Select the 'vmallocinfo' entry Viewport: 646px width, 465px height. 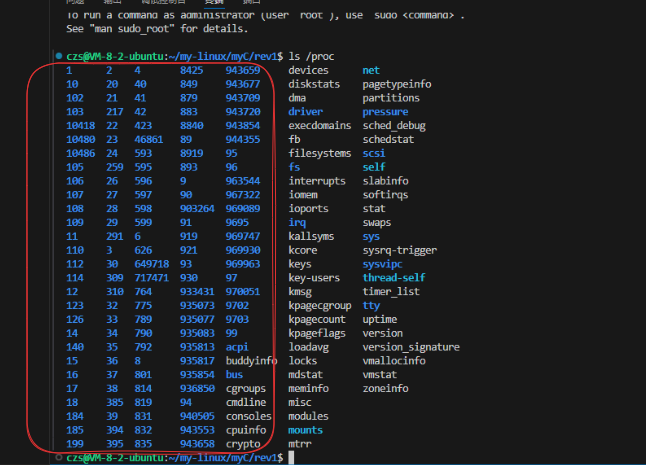pos(394,361)
